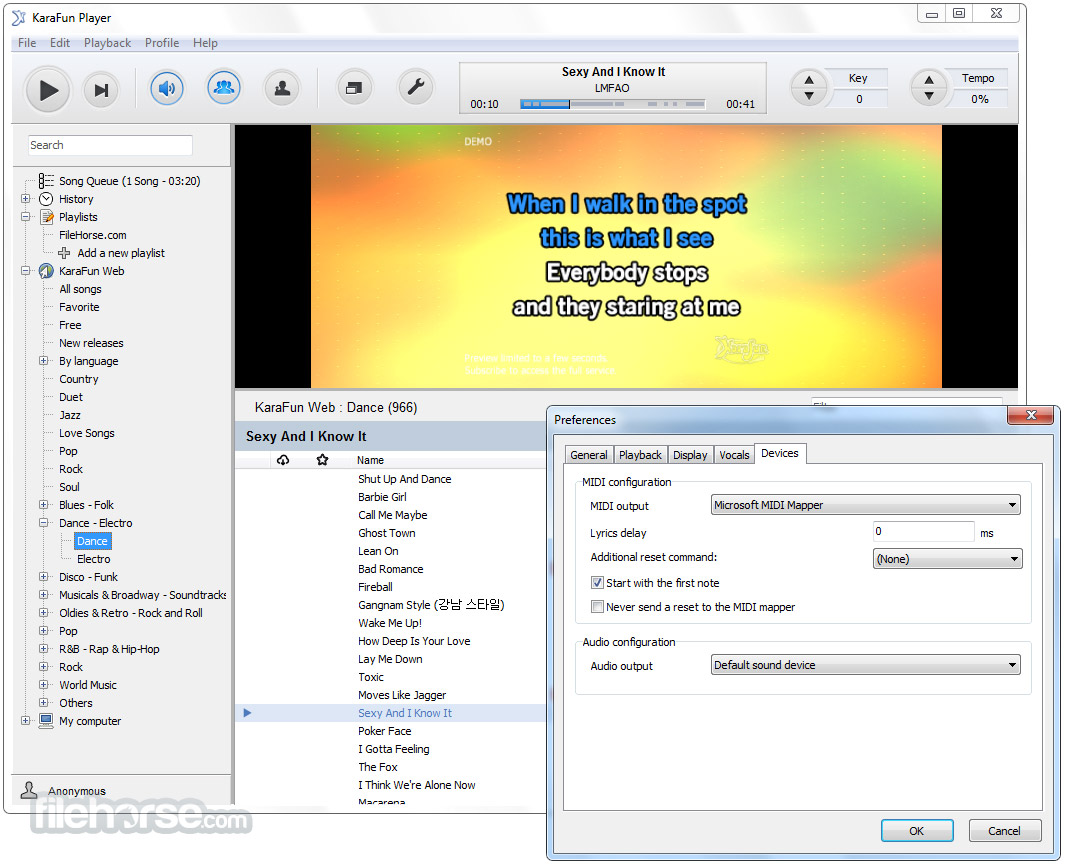Open preferences wrench icon
Viewport: 1065px width, 864px height.
[x=415, y=88]
